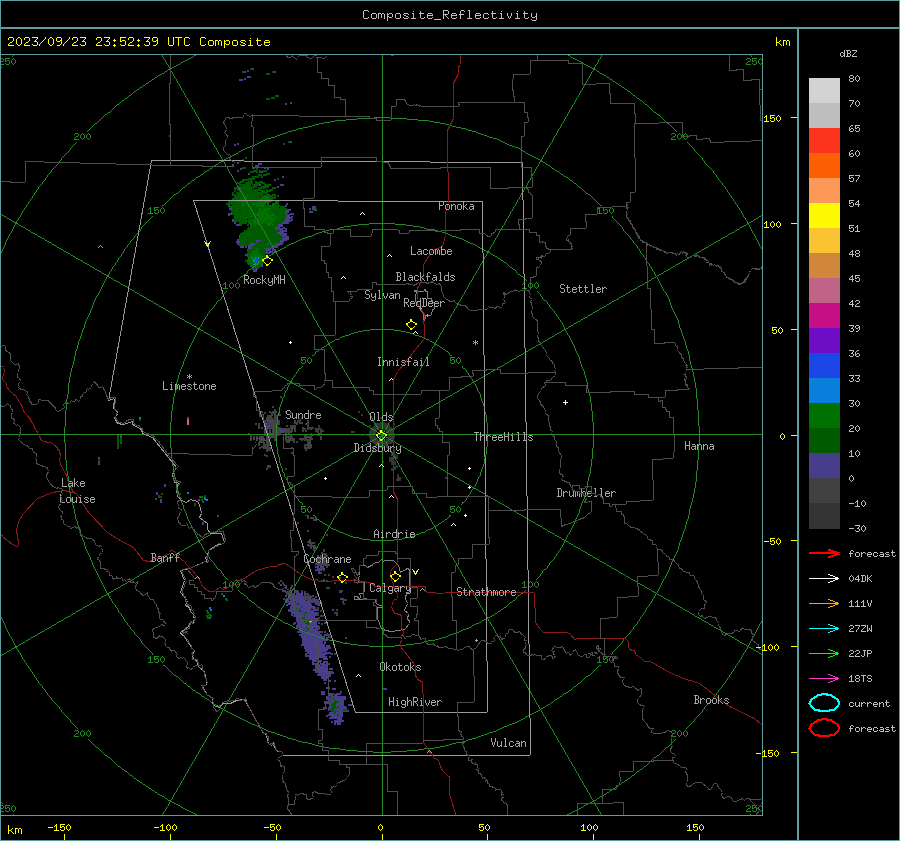The width and height of the screenshot is (900, 841).
Task: Click the -30 value on dBZ scale
Action: 857,528
